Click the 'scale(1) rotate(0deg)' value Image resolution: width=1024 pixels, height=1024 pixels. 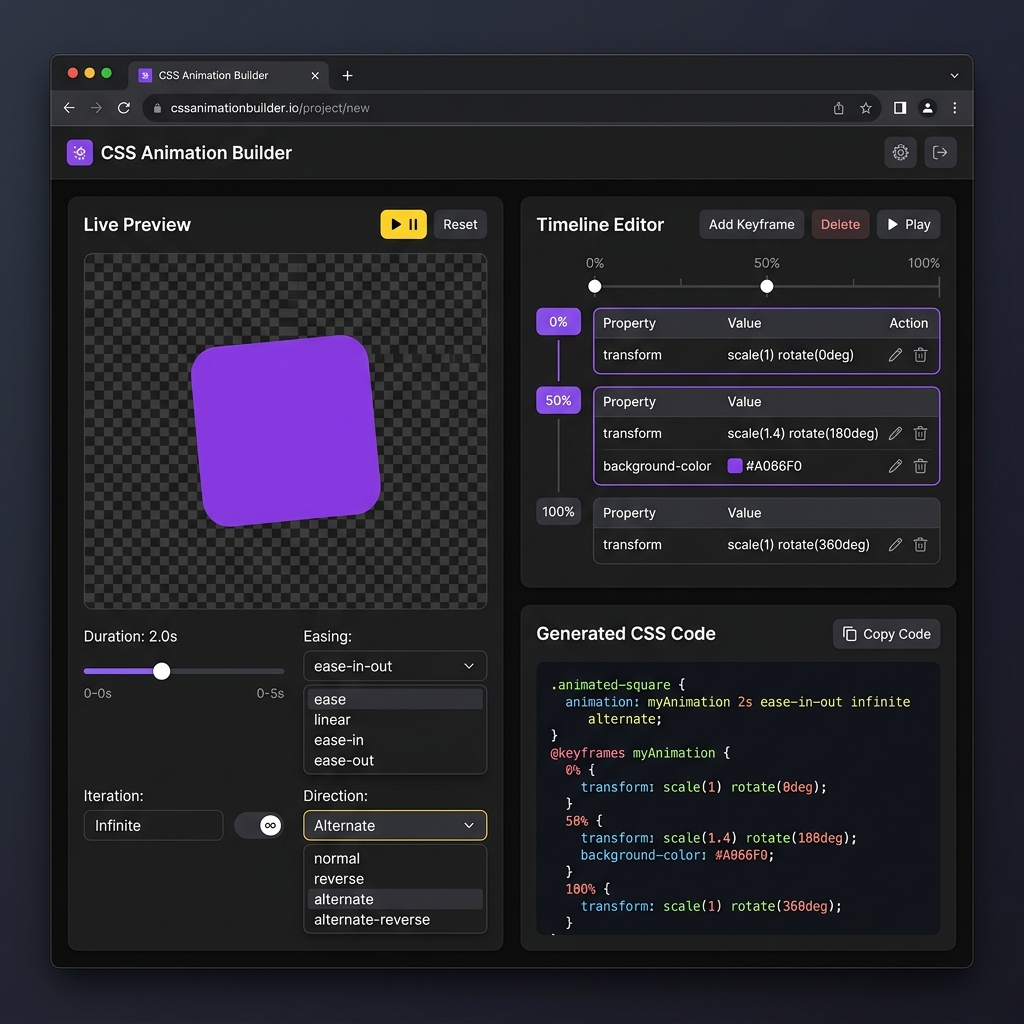click(790, 355)
